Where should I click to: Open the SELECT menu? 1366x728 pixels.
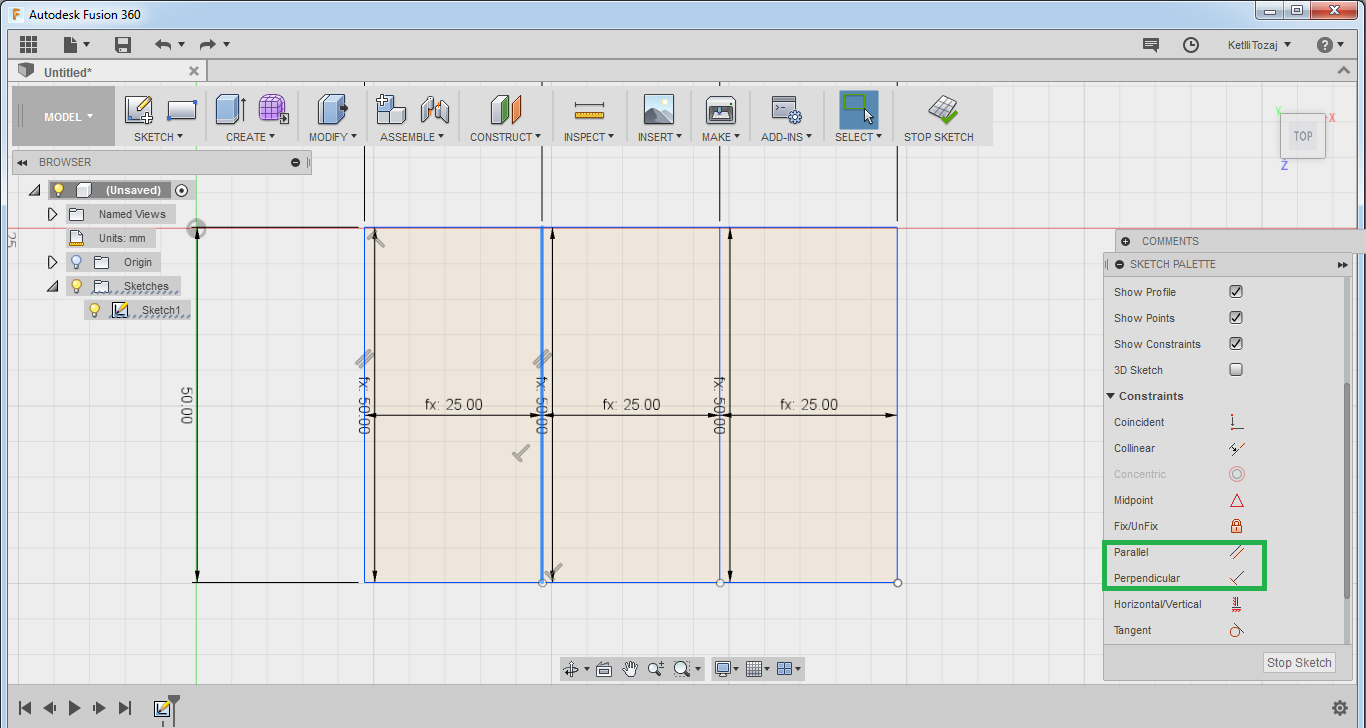tap(859, 137)
